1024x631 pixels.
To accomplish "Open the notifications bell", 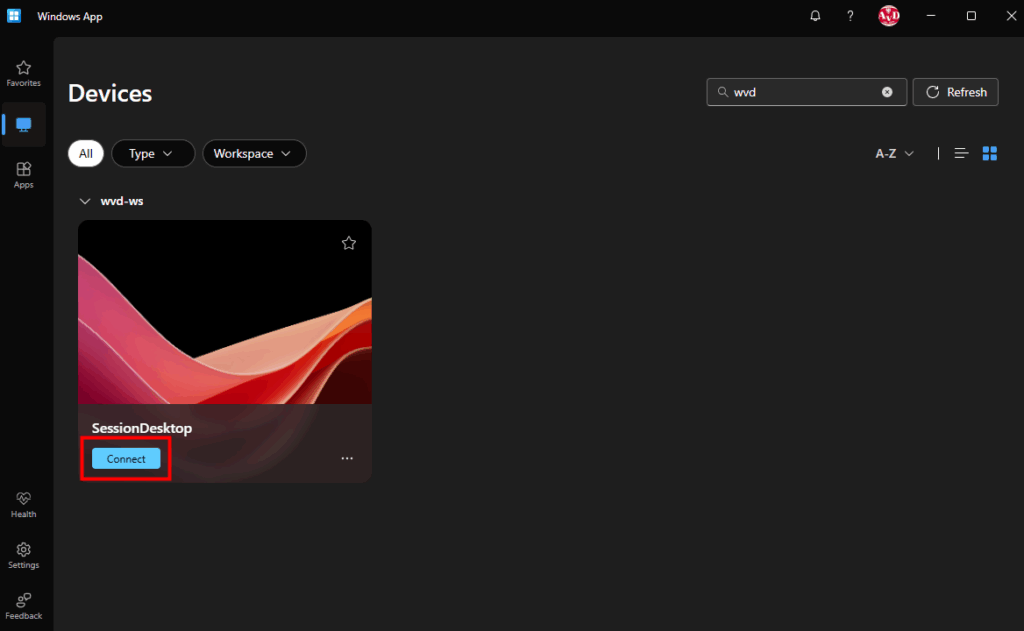I will [816, 16].
